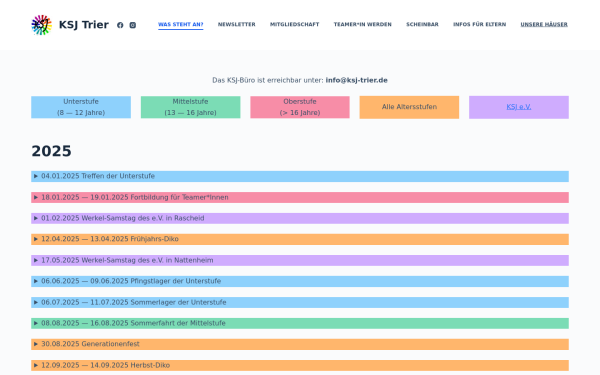Expand Sommerfahrt der Mittelstufe event
Screen dimensions: 600x375
pos(300,323)
